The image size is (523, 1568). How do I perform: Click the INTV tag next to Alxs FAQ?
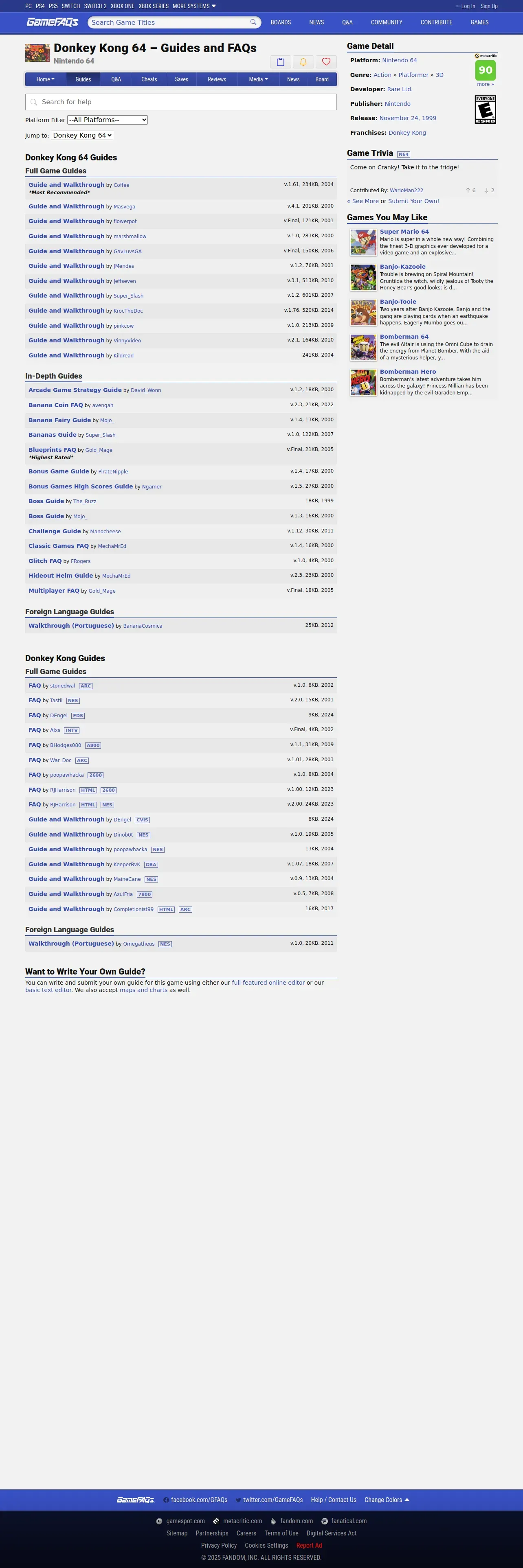point(72,730)
